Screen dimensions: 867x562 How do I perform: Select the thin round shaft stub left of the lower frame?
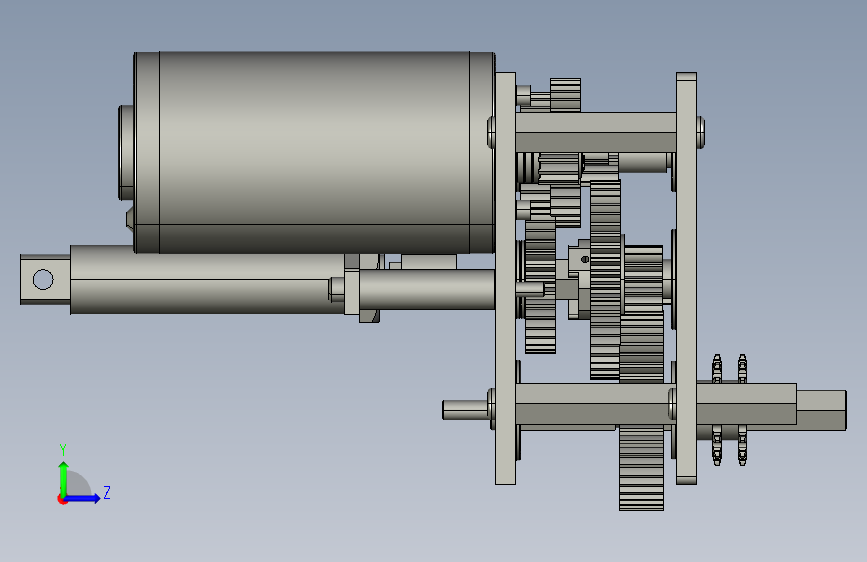click(465, 409)
